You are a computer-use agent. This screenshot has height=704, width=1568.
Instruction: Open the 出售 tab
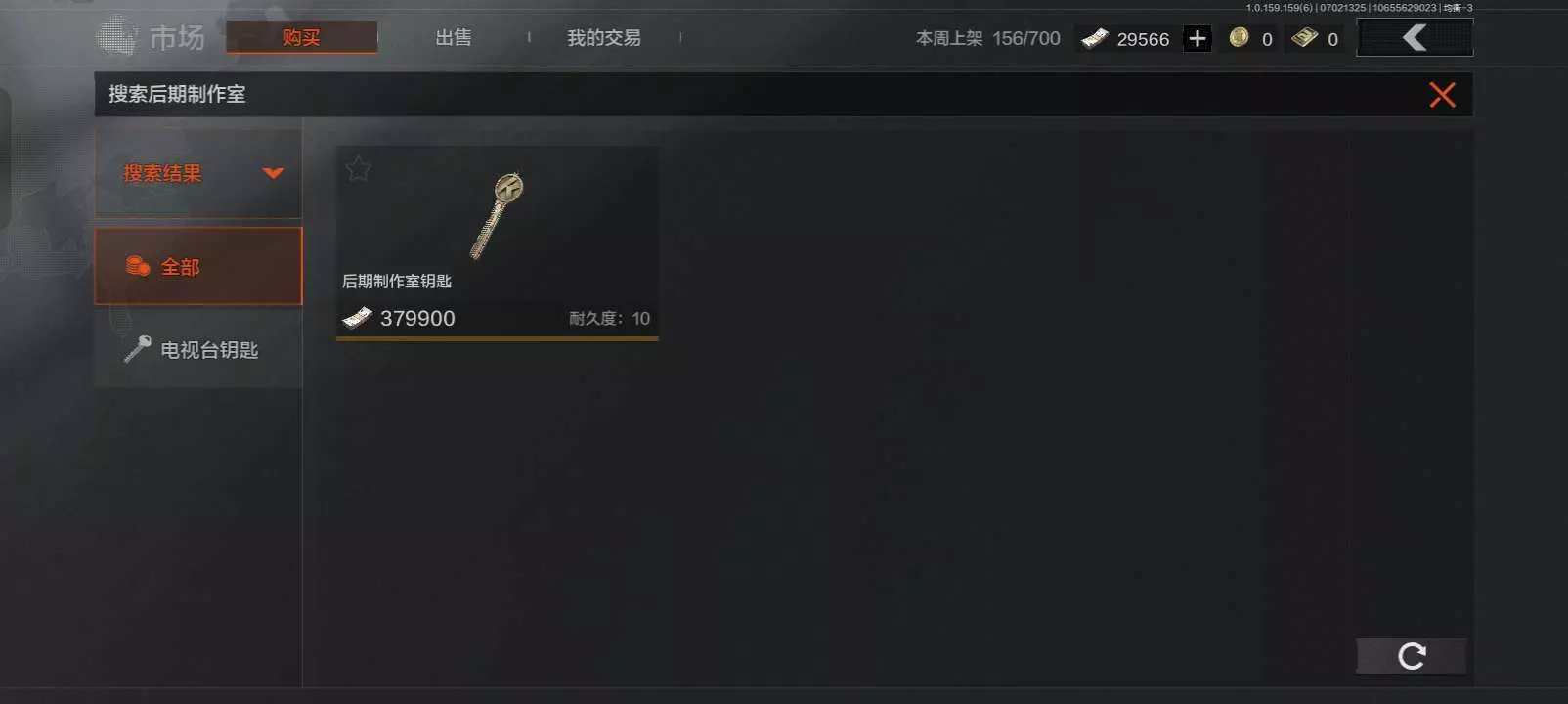[x=454, y=37]
